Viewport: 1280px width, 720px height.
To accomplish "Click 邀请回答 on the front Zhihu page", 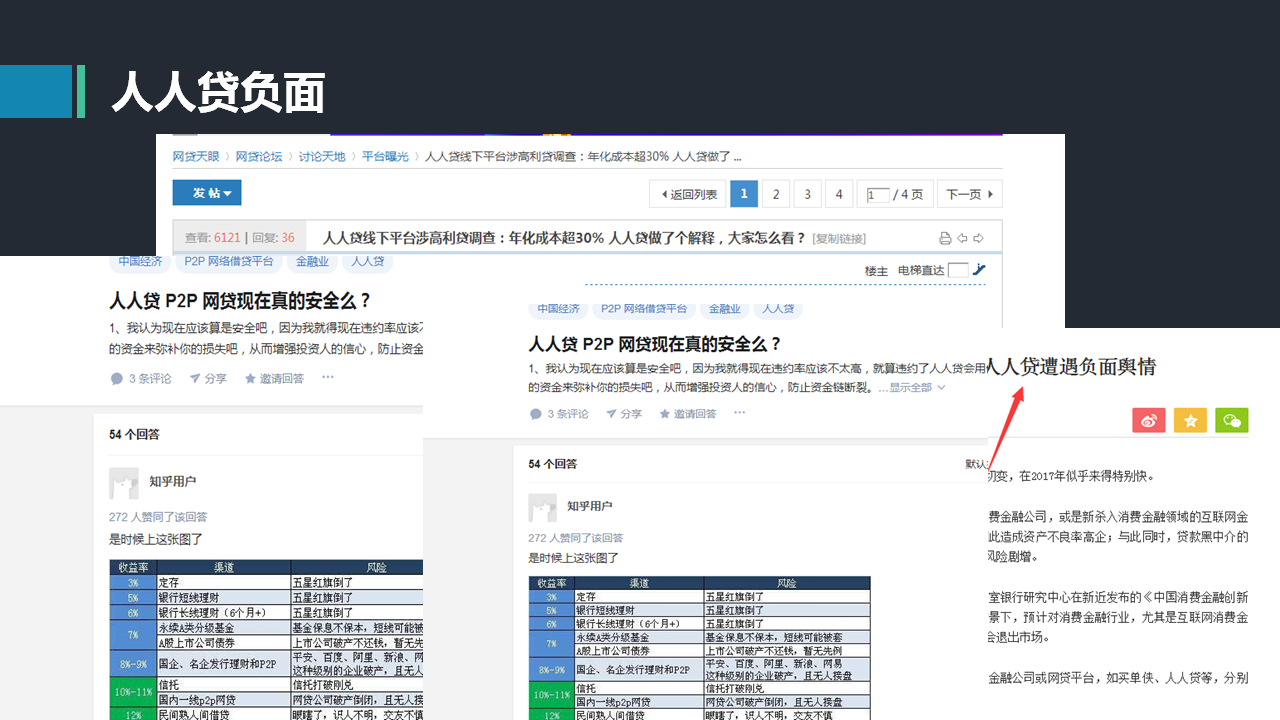I will pos(687,414).
